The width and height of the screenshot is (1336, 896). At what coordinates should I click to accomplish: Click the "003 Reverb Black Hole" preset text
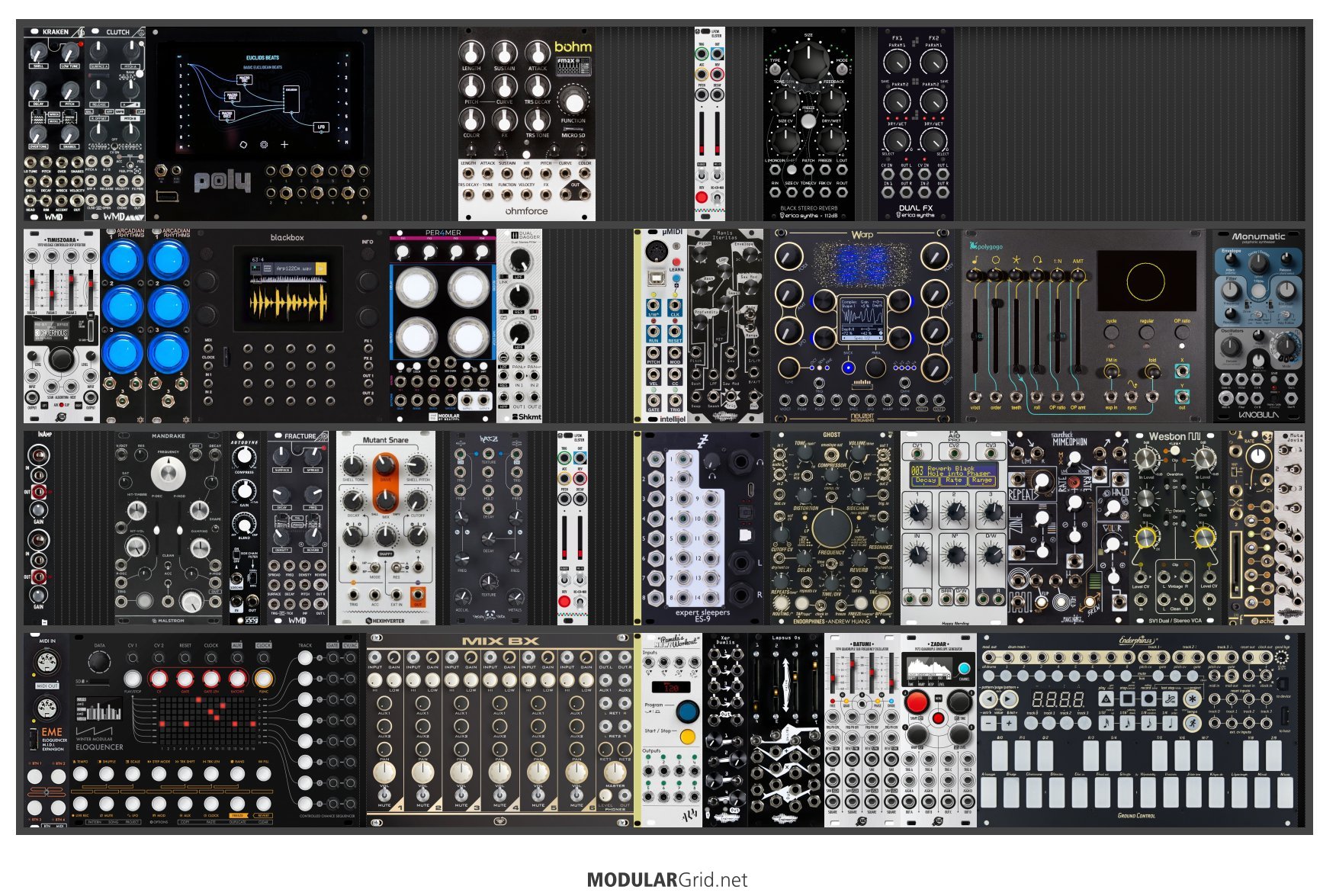pyautogui.click(x=952, y=471)
